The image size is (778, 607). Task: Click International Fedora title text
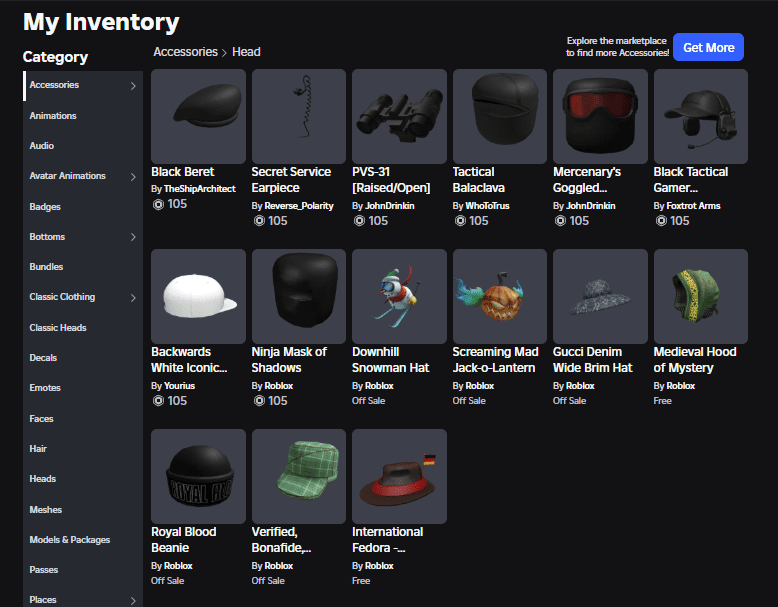coord(388,540)
